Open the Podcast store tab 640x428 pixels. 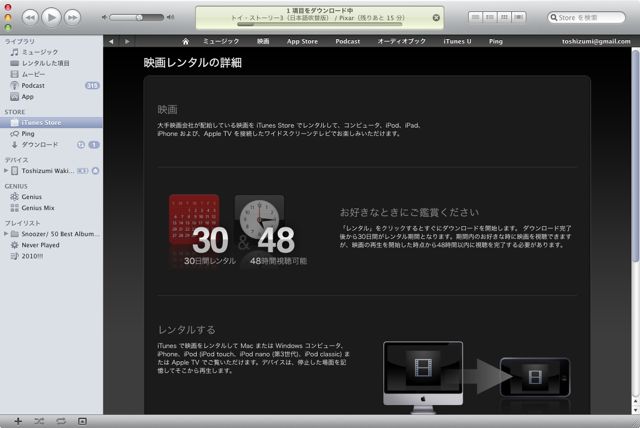pos(348,41)
